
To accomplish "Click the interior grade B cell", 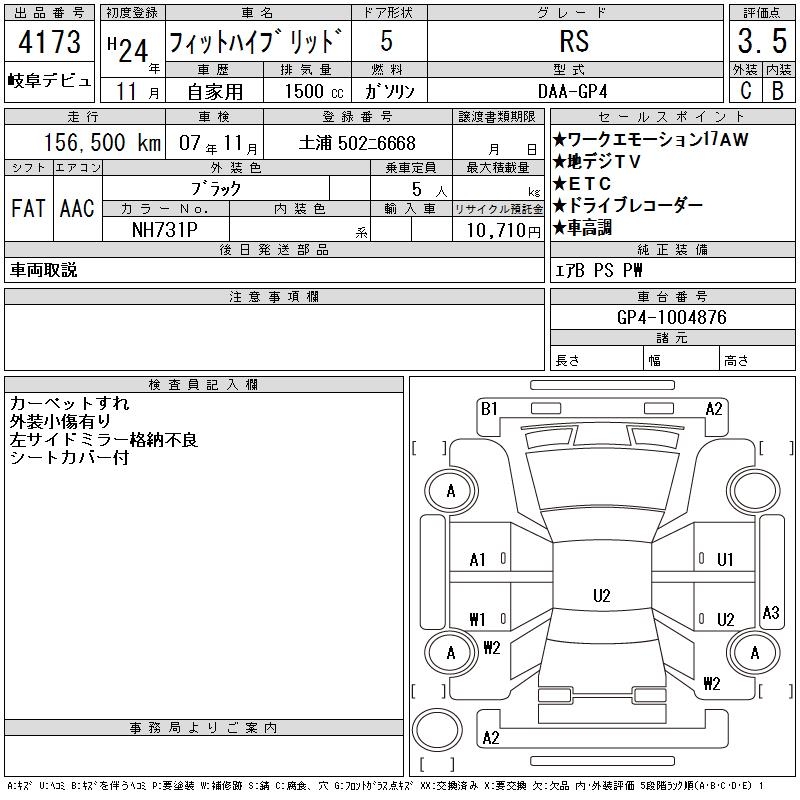I will [x=776, y=90].
